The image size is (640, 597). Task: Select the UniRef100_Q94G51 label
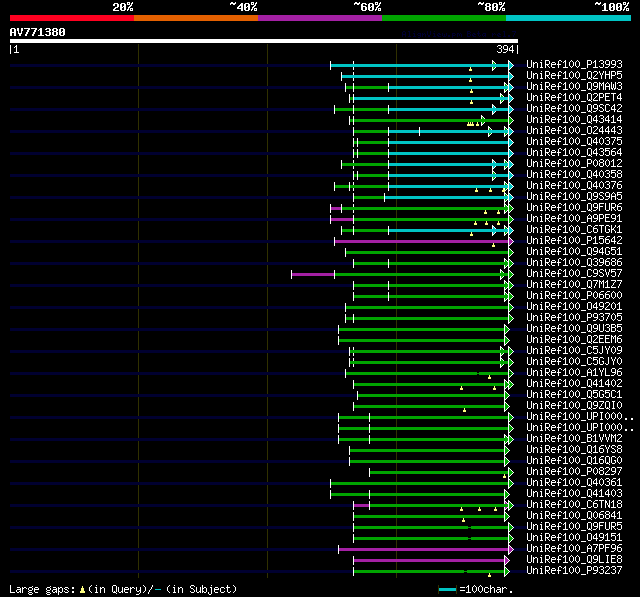tap(574, 252)
